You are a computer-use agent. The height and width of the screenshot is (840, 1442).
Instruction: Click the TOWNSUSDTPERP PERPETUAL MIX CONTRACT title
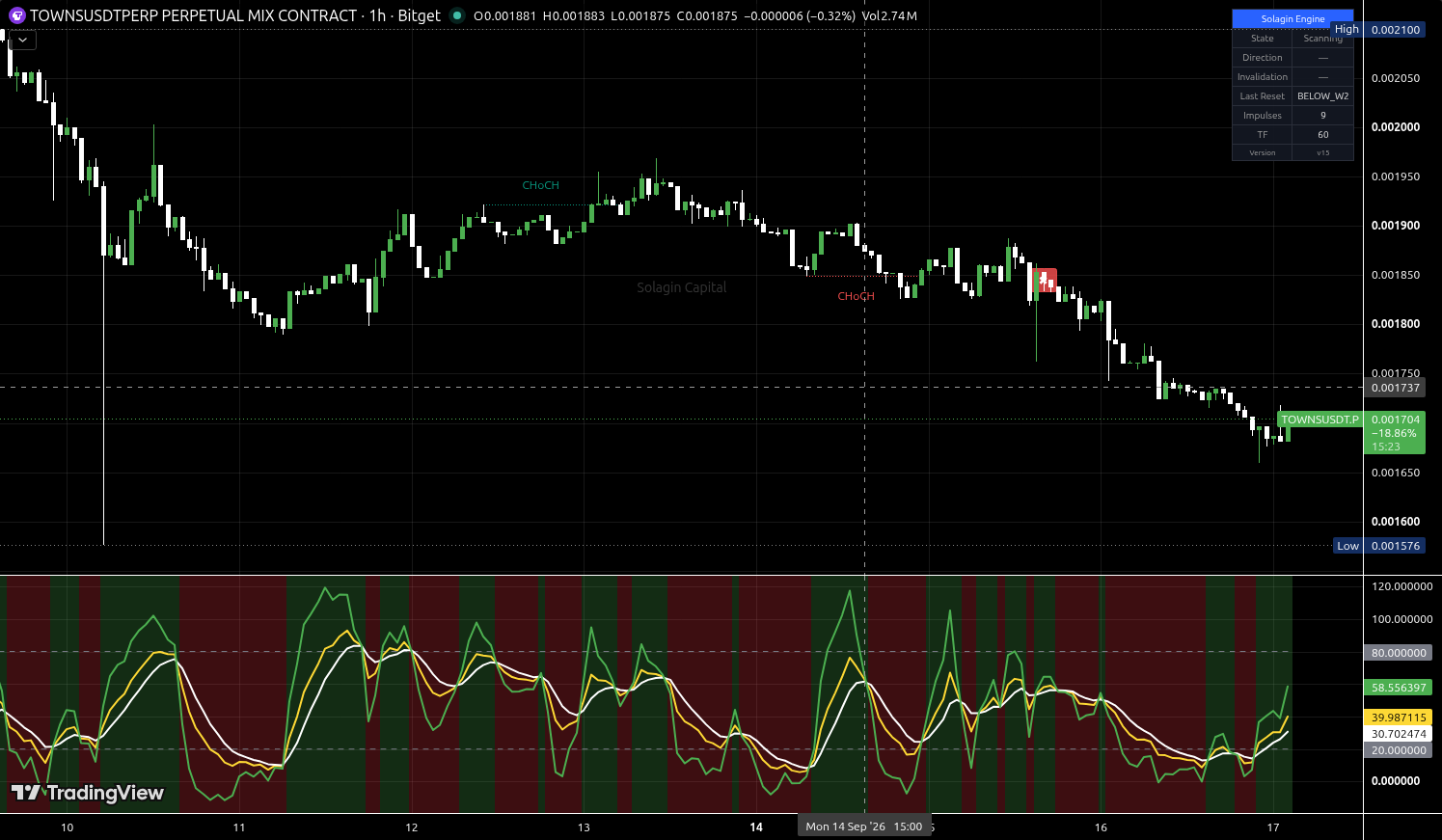coord(194,15)
